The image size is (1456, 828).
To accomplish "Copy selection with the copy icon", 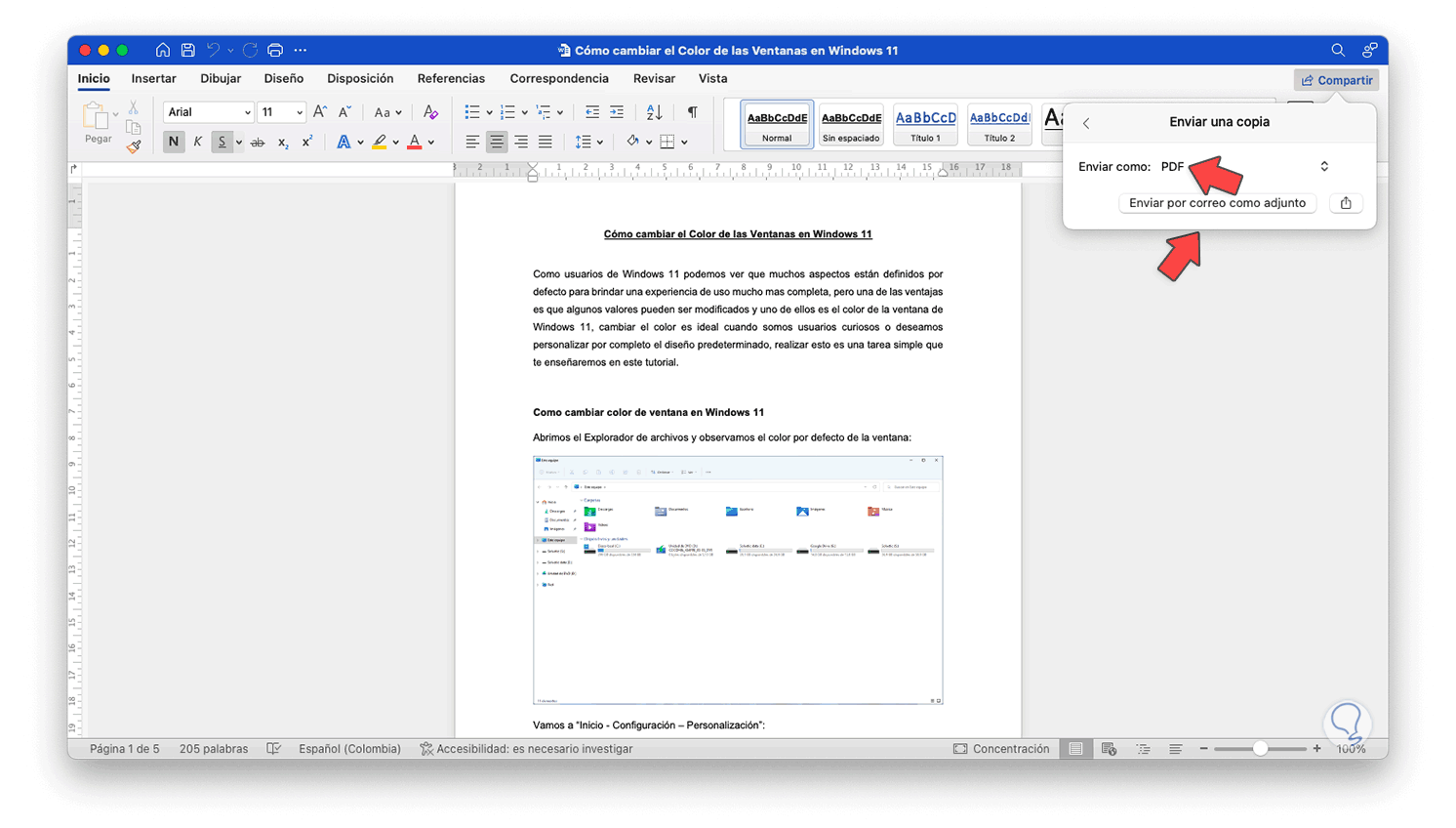I will 134,127.
